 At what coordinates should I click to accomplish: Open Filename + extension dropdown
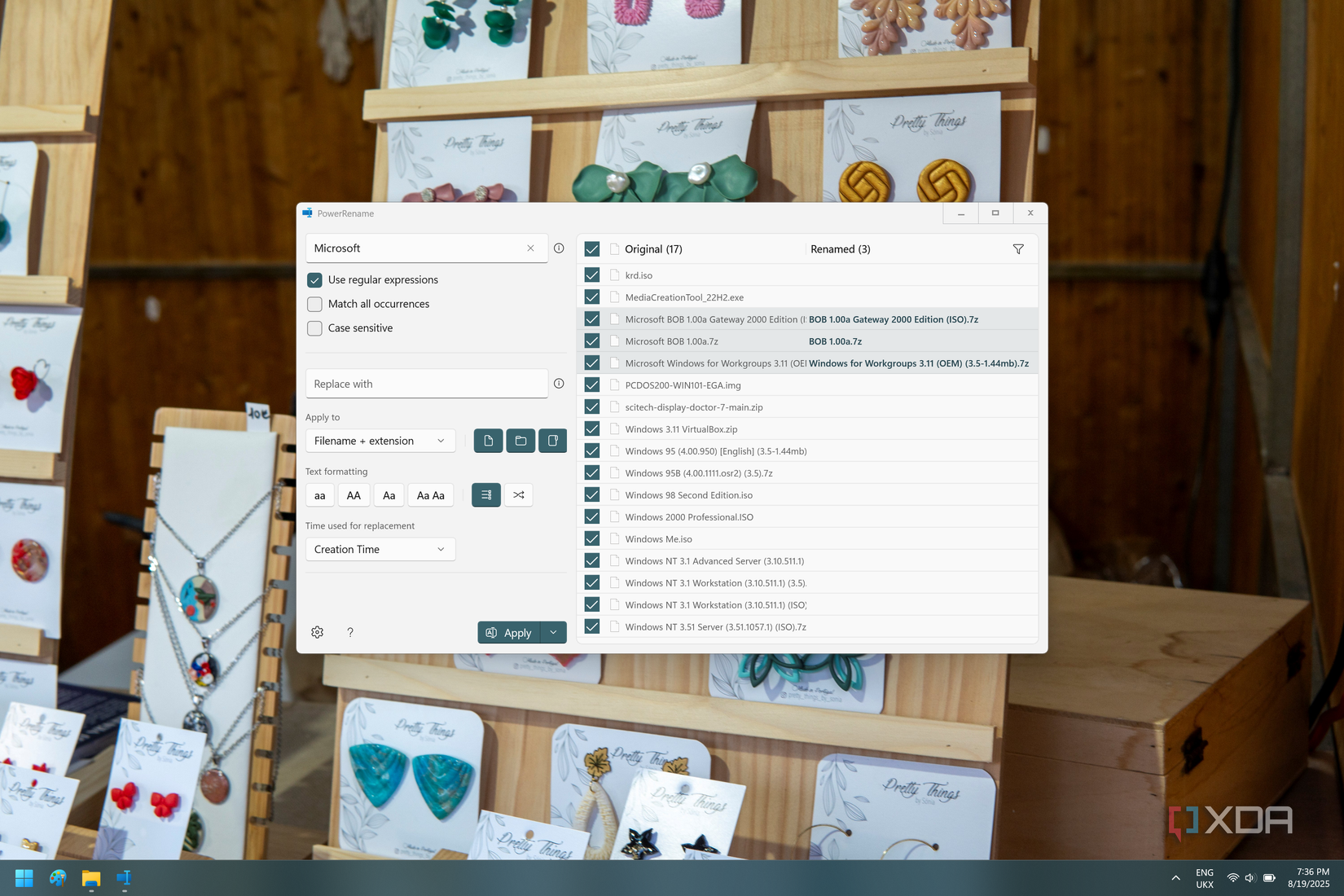click(380, 441)
